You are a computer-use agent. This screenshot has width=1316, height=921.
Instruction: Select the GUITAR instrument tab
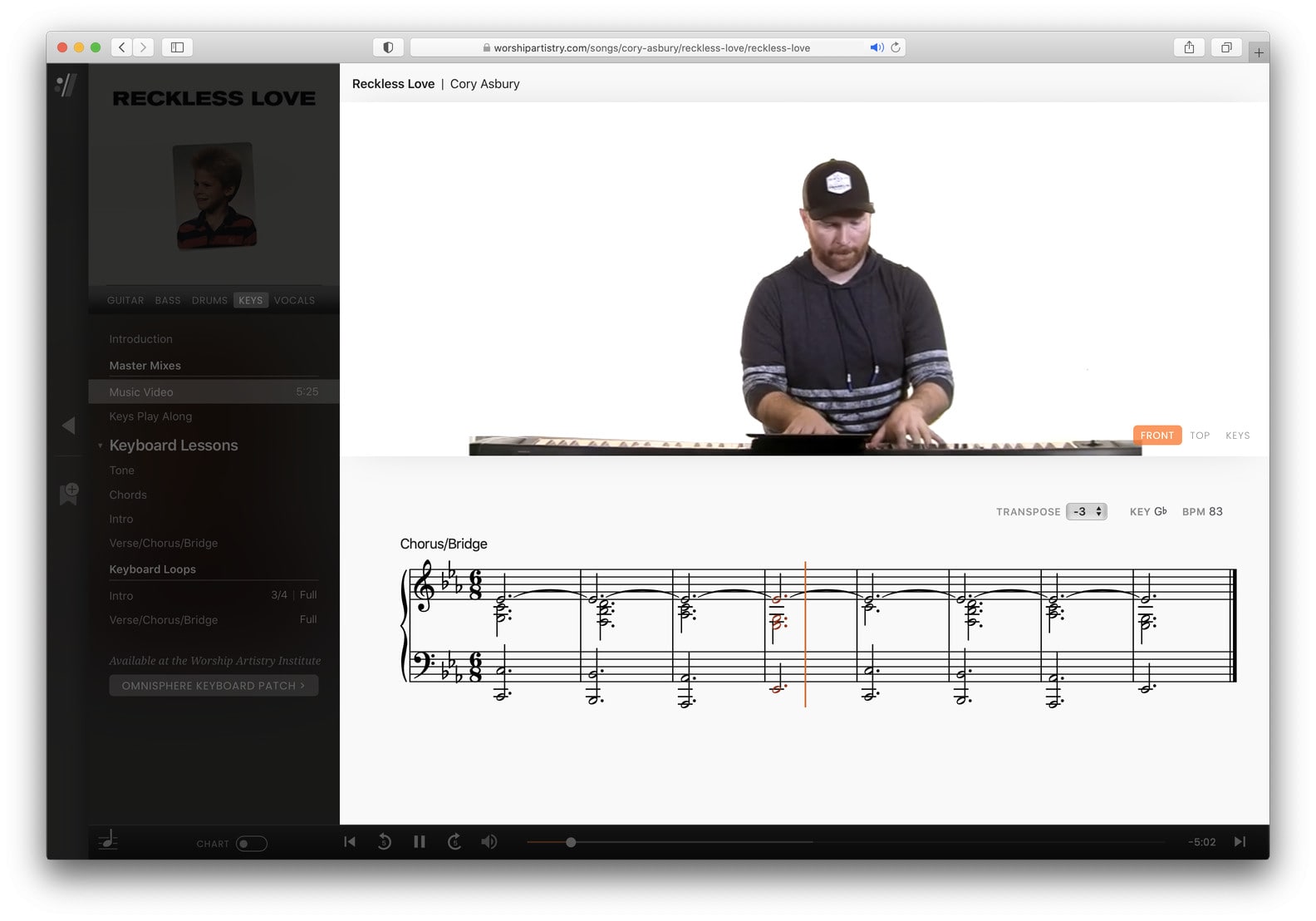click(x=125, y=301)
